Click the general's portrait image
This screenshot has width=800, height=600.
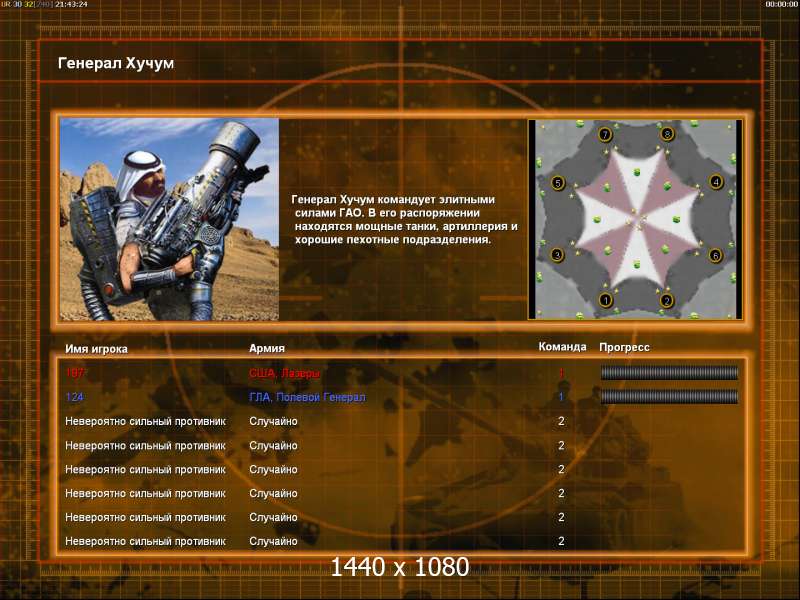tap(169, 218)
